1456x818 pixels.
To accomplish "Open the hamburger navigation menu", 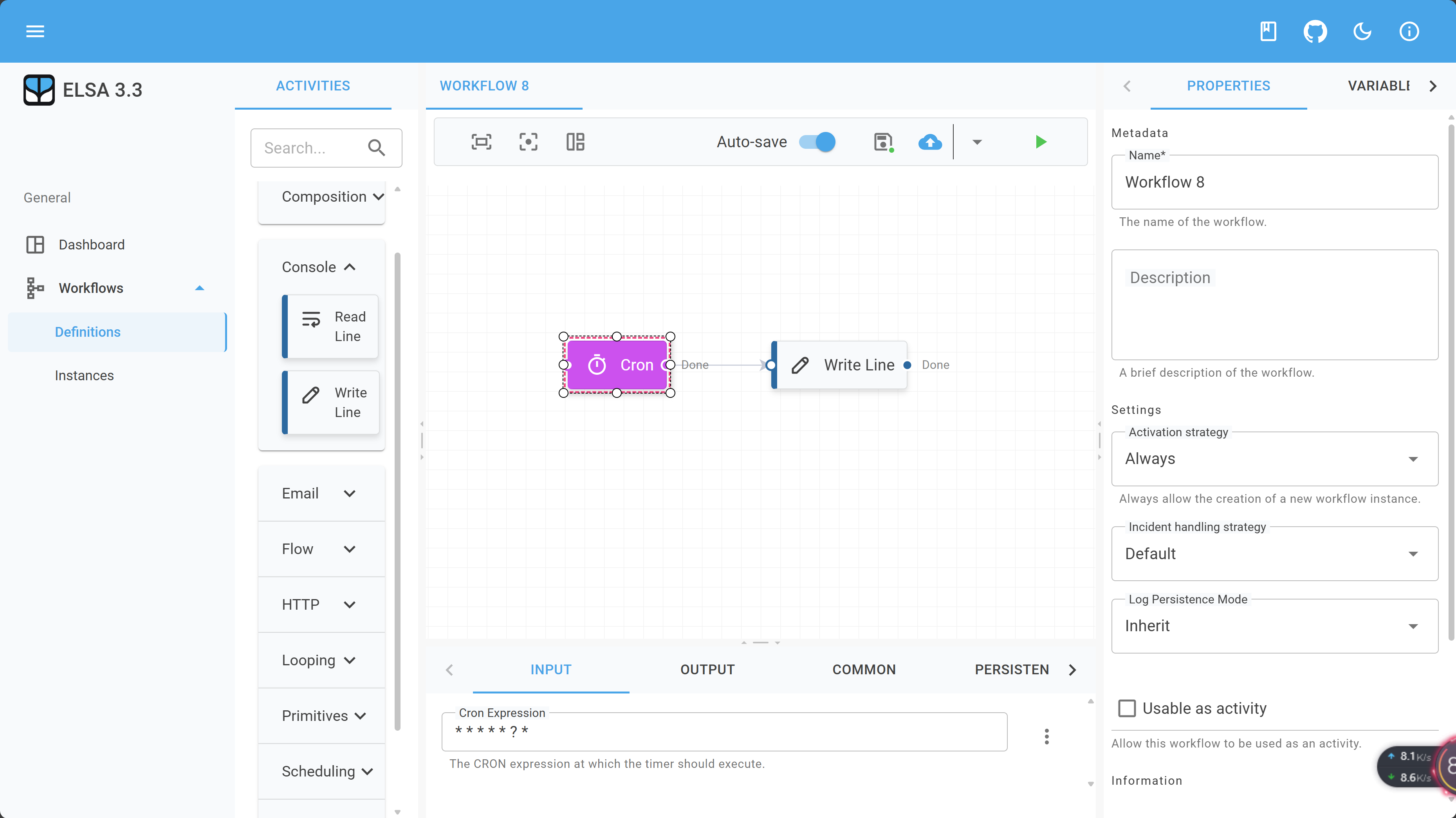I will click(35, 31).
